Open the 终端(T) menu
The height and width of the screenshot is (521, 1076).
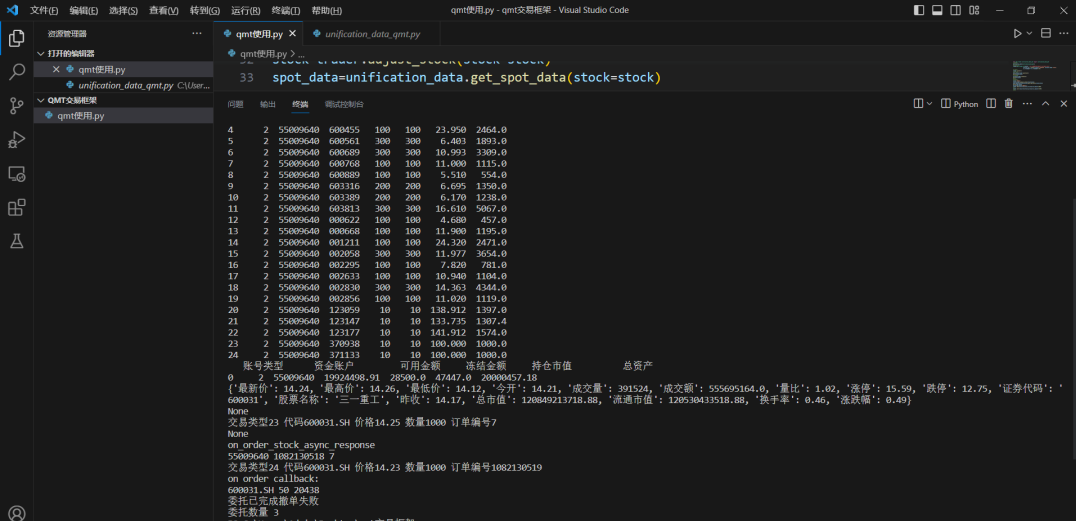[286, 10]
